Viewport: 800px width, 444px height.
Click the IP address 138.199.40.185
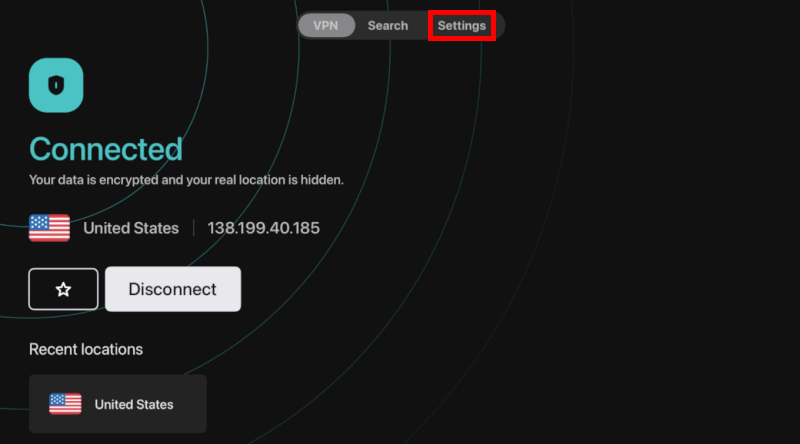tap(263, 228)
